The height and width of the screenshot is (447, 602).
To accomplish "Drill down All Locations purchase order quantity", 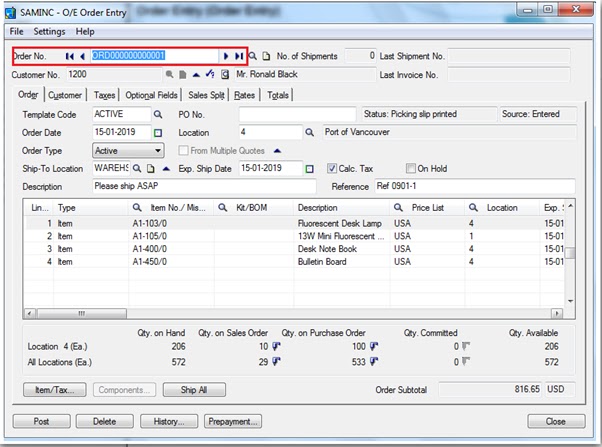I will click(374, 361).
